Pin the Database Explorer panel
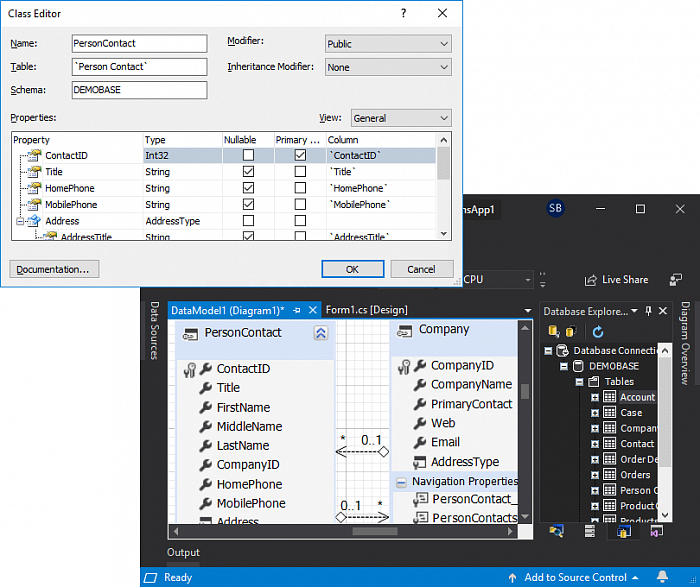This screenshot has width=700, height=587. [x=649, y=311]
